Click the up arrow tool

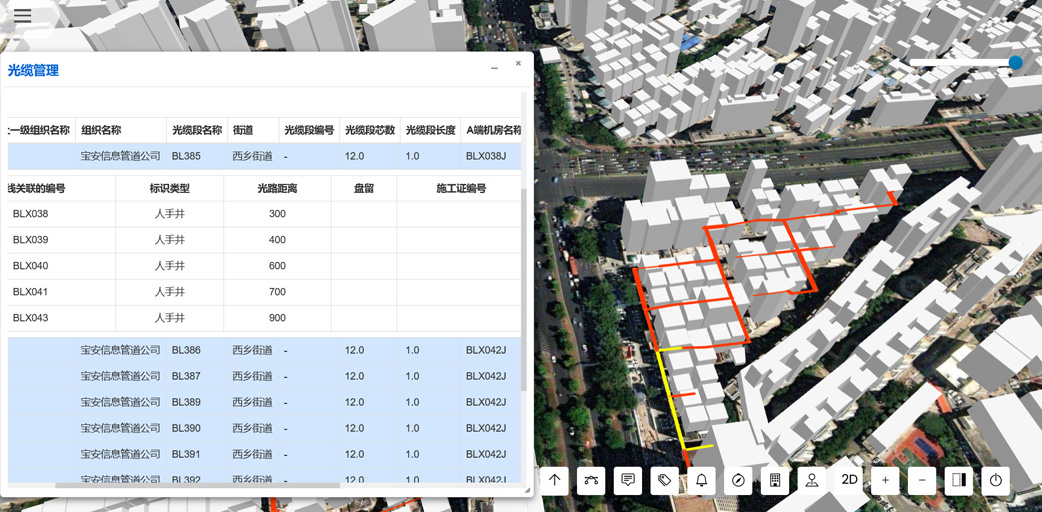554,480
